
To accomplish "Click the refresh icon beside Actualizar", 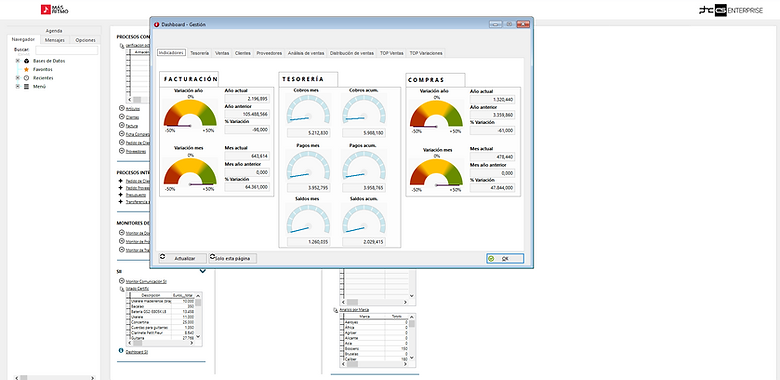I will coord(162,257).
